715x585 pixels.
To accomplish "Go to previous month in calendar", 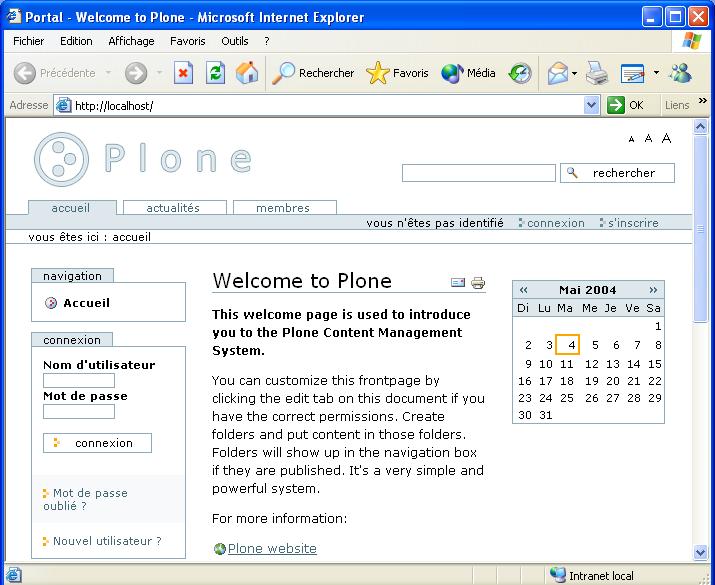I will pyautogui.click(x=523, y=290).
